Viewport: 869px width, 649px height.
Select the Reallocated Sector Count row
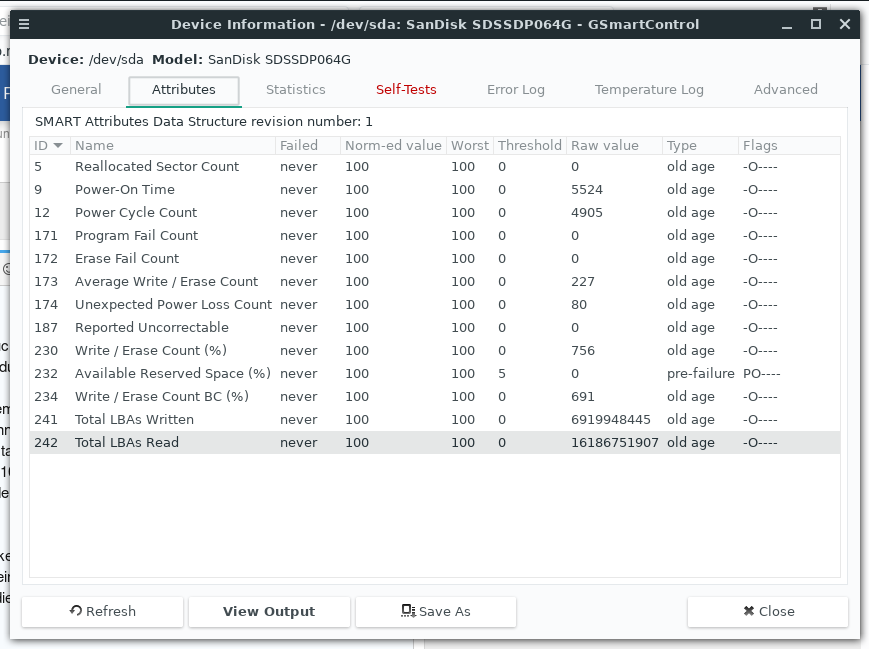tap(435, 166)
